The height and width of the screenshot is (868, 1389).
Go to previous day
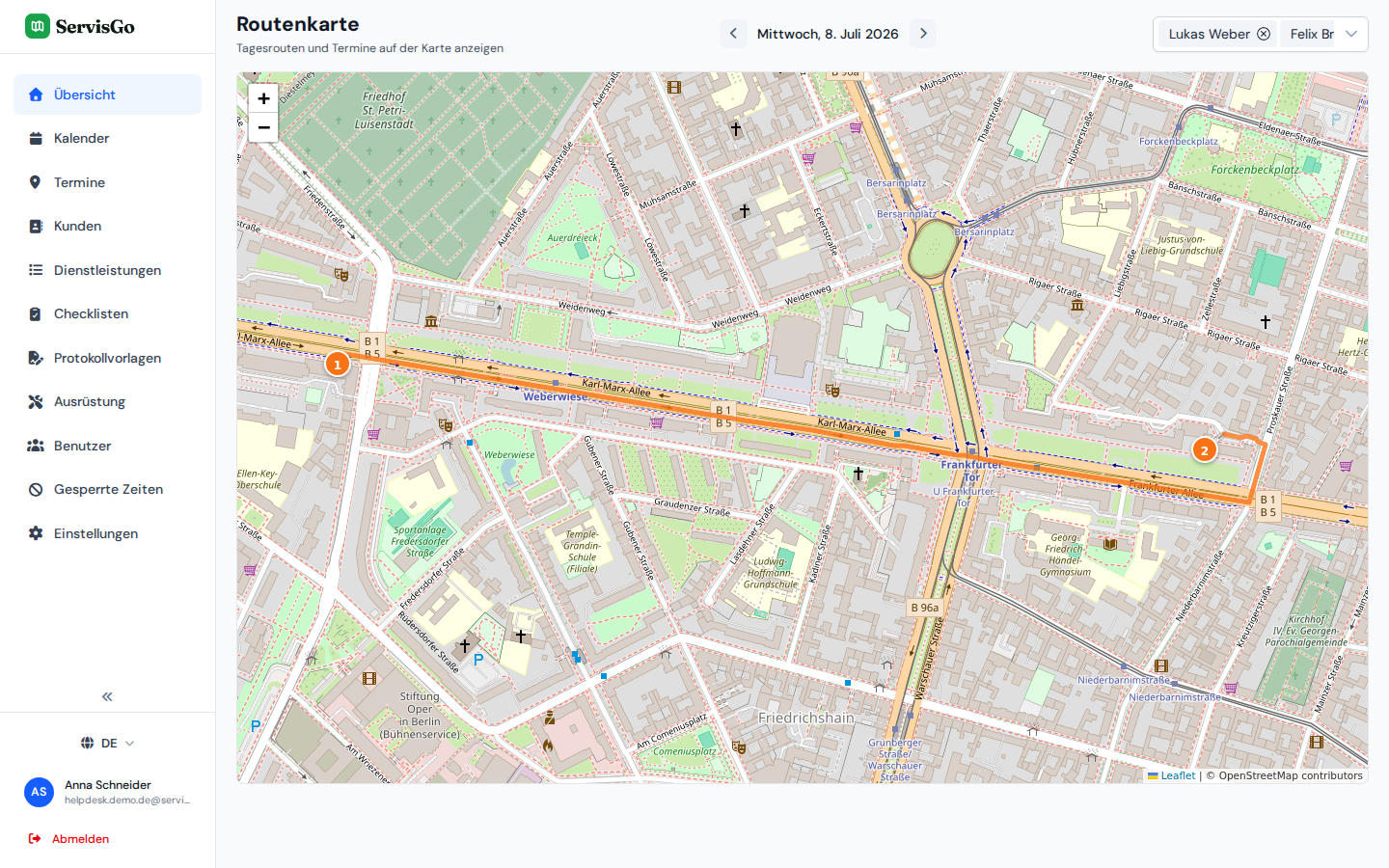point(733,34)
